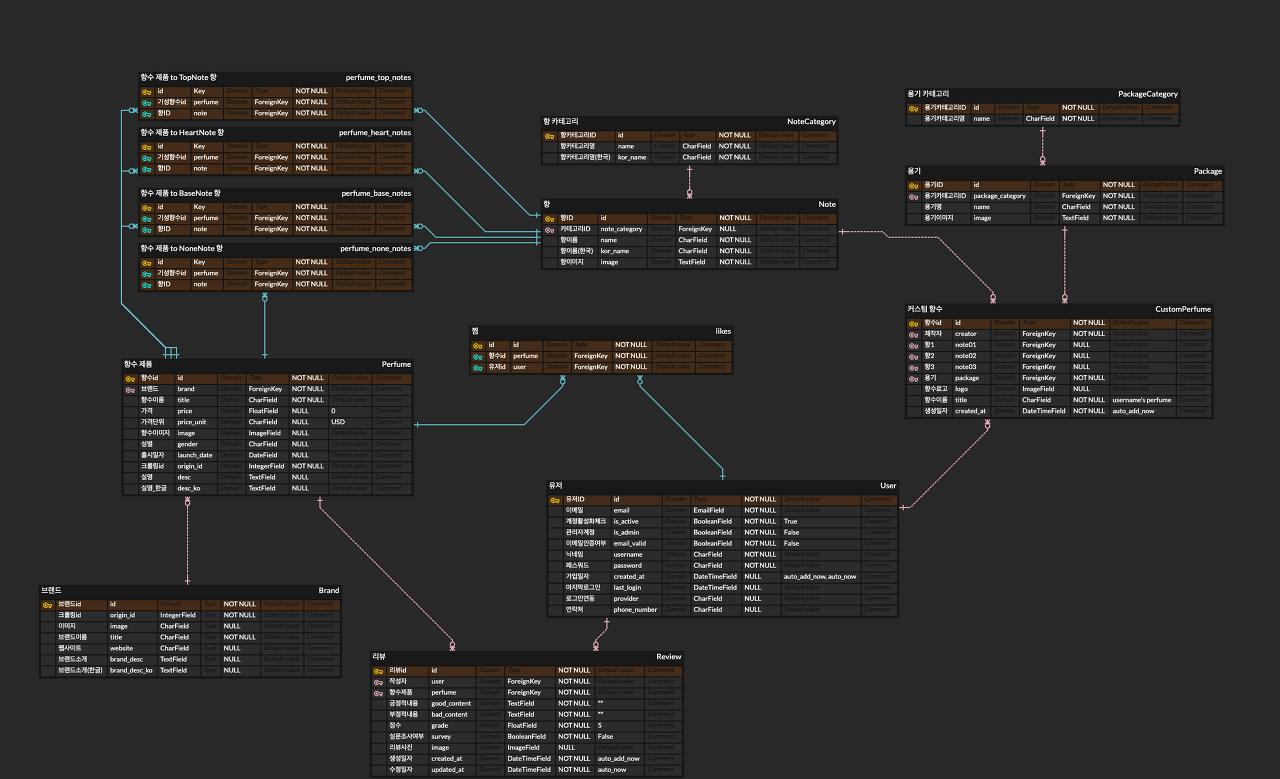Click the auto_add_now, auto_now default in User table
Image resolution: width=1280 pixels, height=779 pixels.
820,576
